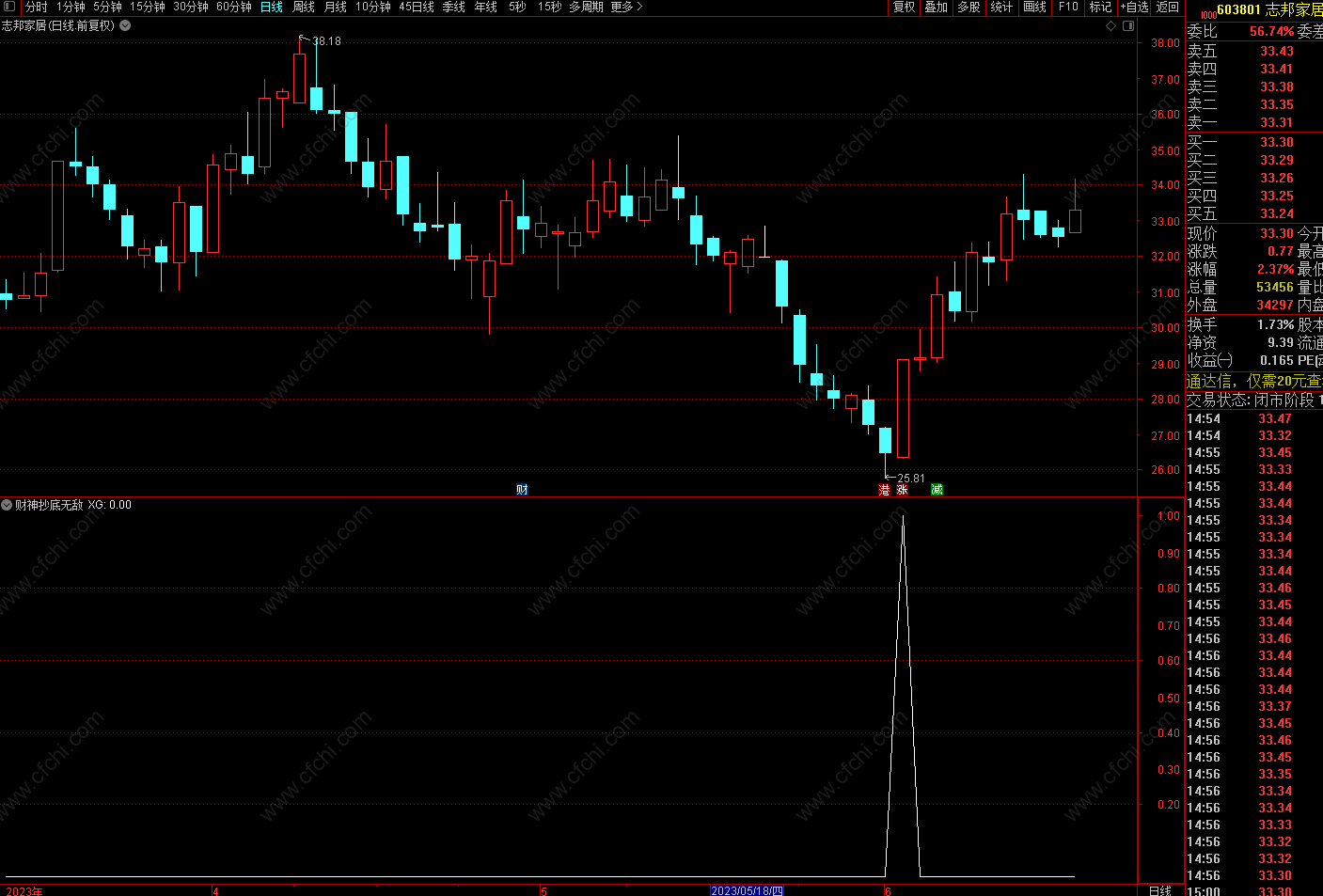Click the 多股 multi-stock button
This screenshot has width=1323, height=896.
969,7
